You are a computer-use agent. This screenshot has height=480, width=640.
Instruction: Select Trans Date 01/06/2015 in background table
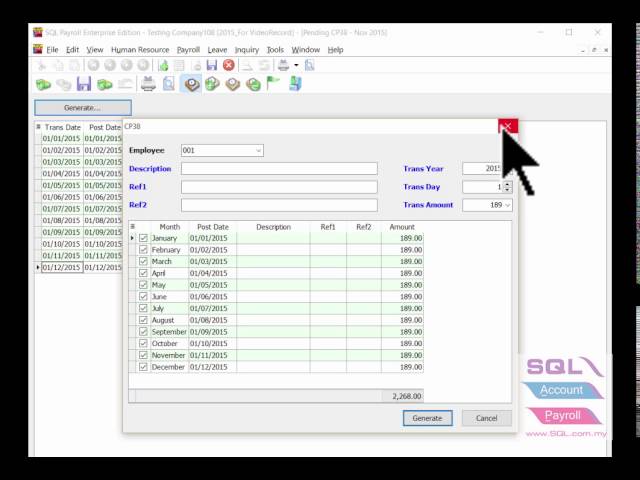pyautogui.click(x=62, y=197)
